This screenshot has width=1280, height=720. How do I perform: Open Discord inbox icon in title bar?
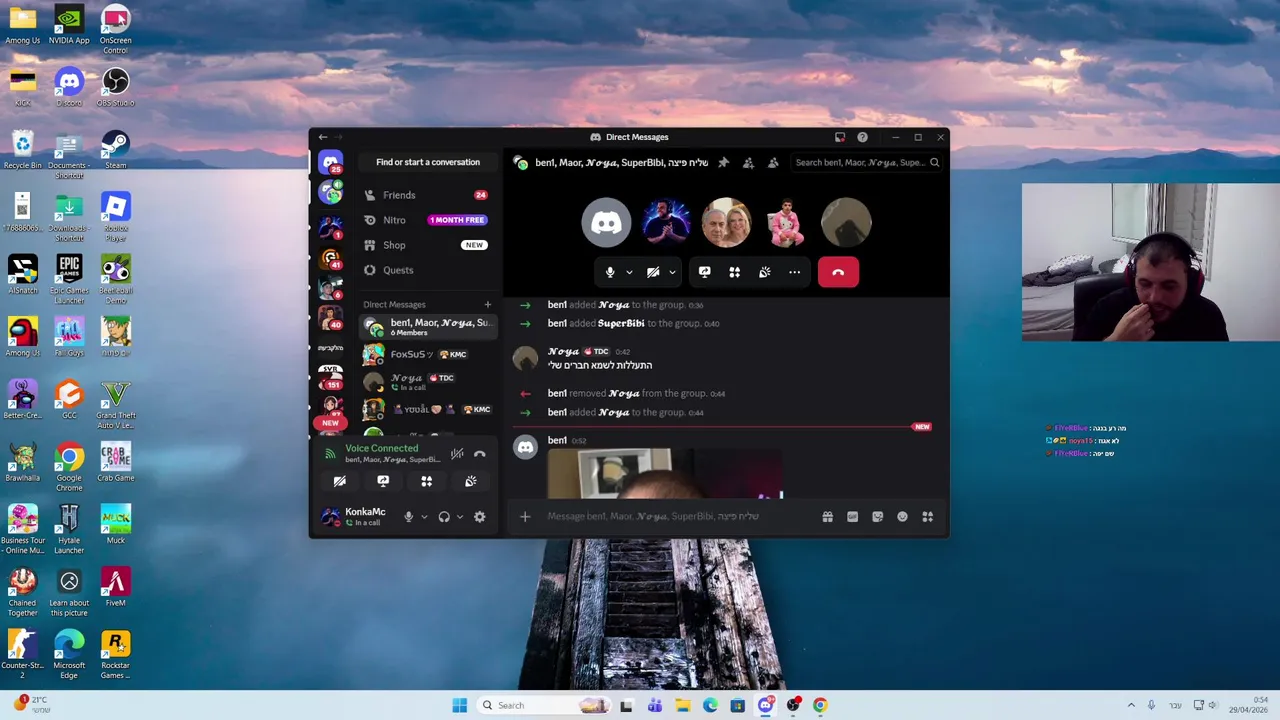(840, 137)
